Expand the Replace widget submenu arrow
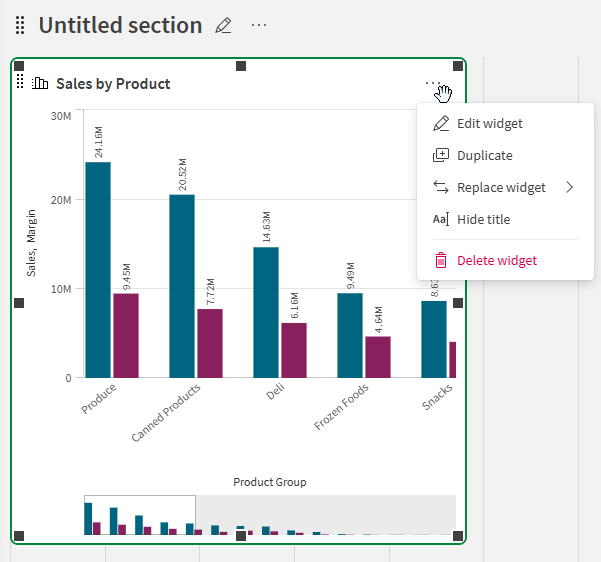Viewport: 601px width, 562px height. (x=570, y=187)
